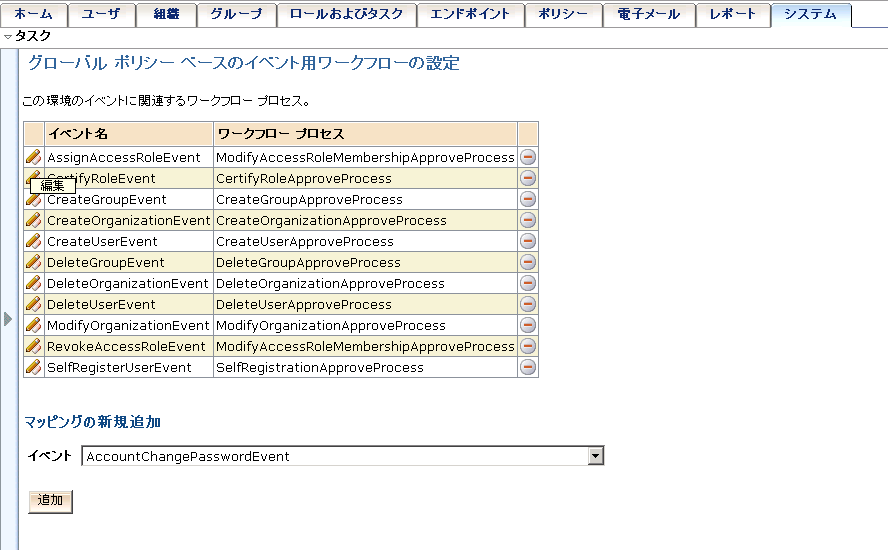This screenshot has width=888, height=550.
Task: Remove the DeleteGroupEvent mapping
Action: 528,262
